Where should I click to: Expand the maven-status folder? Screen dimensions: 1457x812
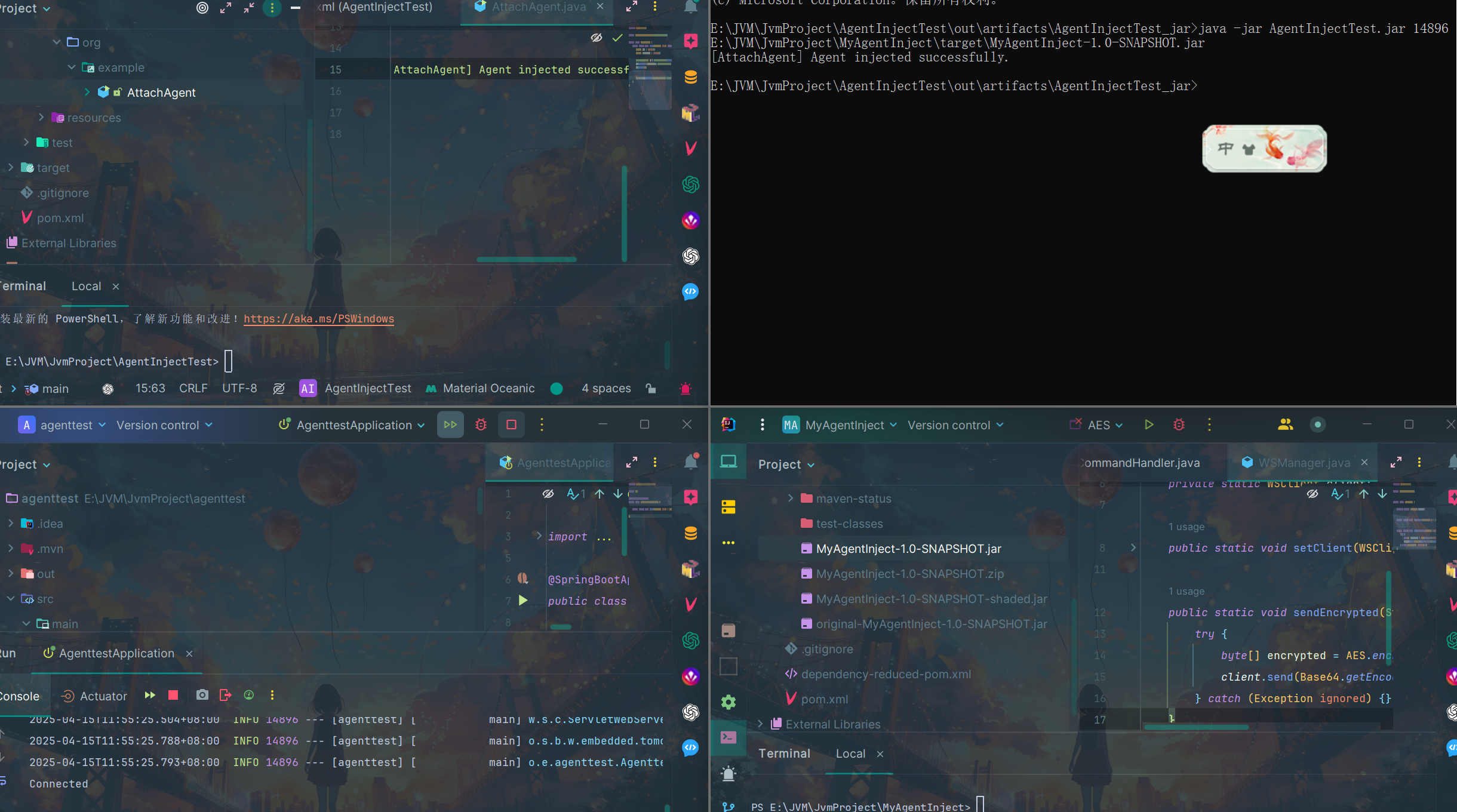791,499
